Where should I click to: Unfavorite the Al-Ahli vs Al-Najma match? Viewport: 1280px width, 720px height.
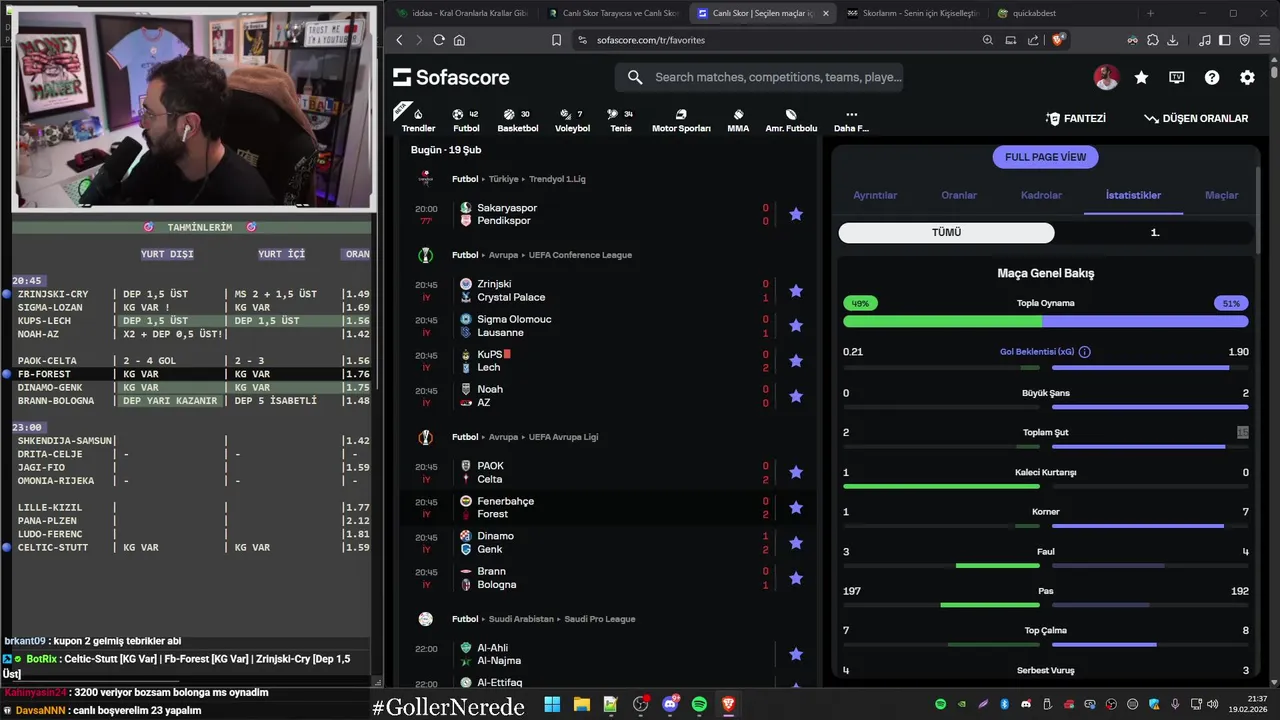pos(796,654)
